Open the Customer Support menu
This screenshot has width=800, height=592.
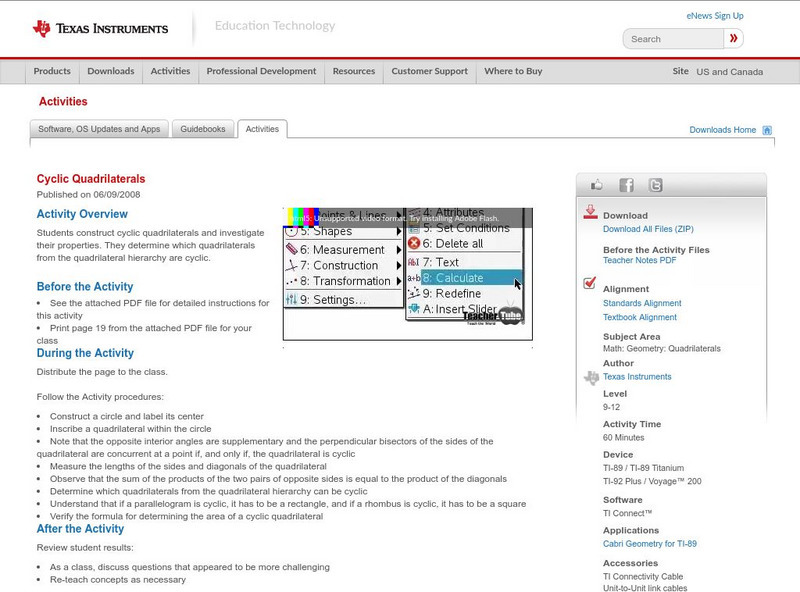point(430,71)
